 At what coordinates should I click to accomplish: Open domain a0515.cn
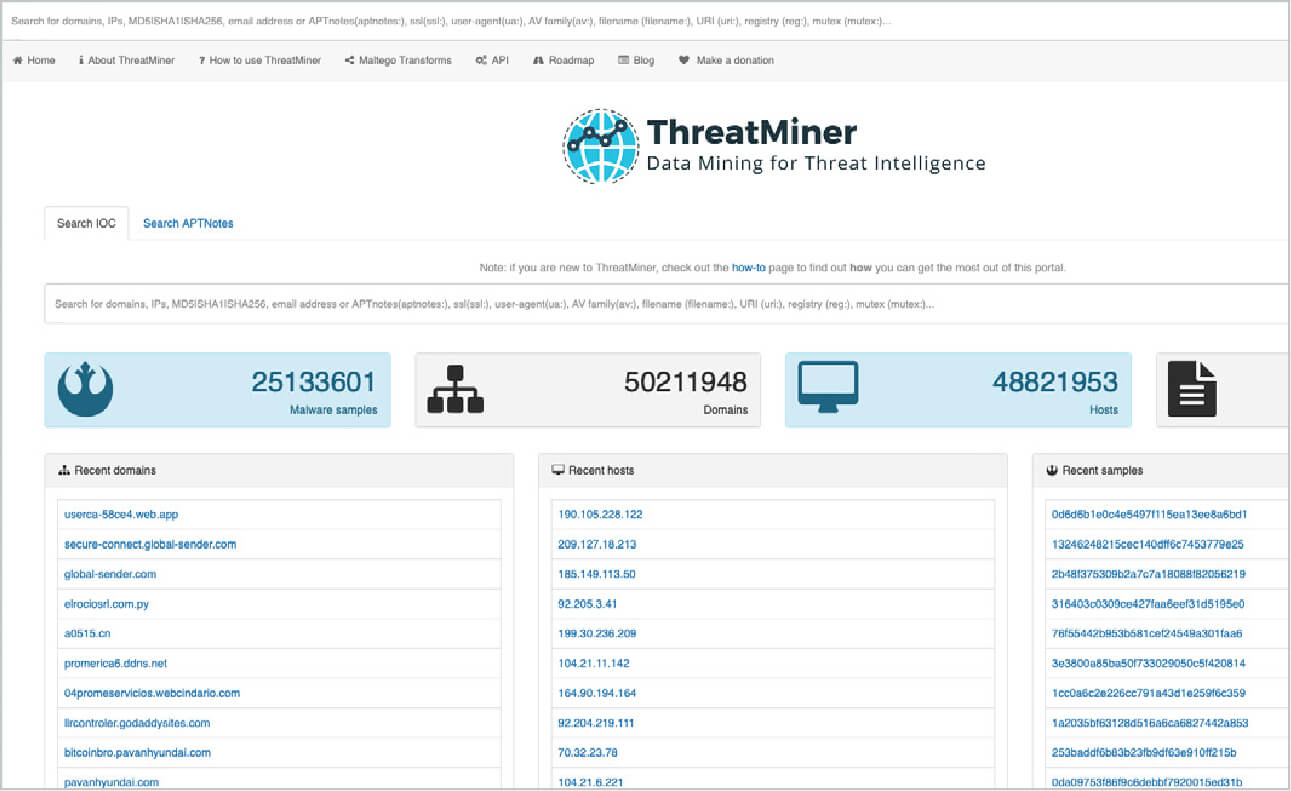coord(87,633)
